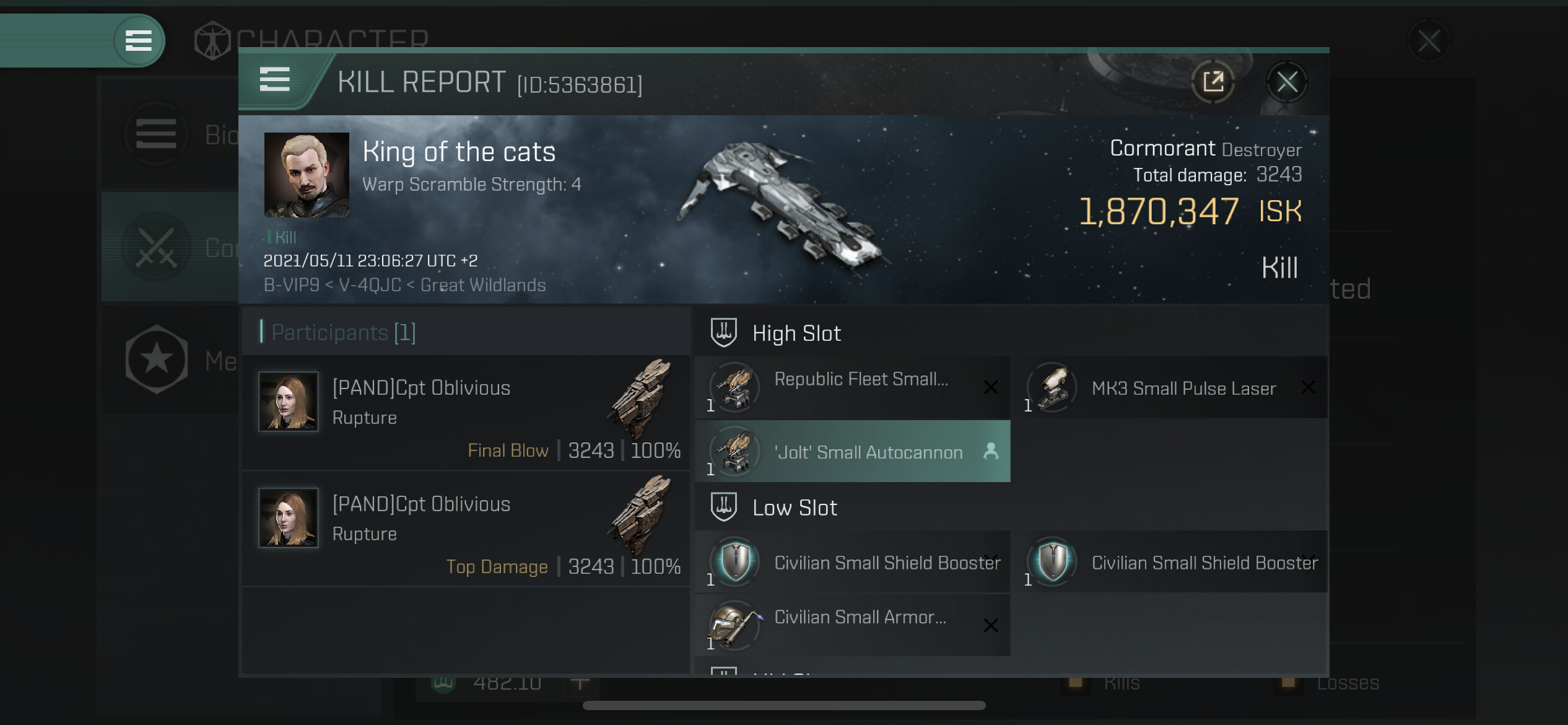Open the kill report hamburger menu
Viewport: 1568px width, 725px height.
click(x=274, y=81)
